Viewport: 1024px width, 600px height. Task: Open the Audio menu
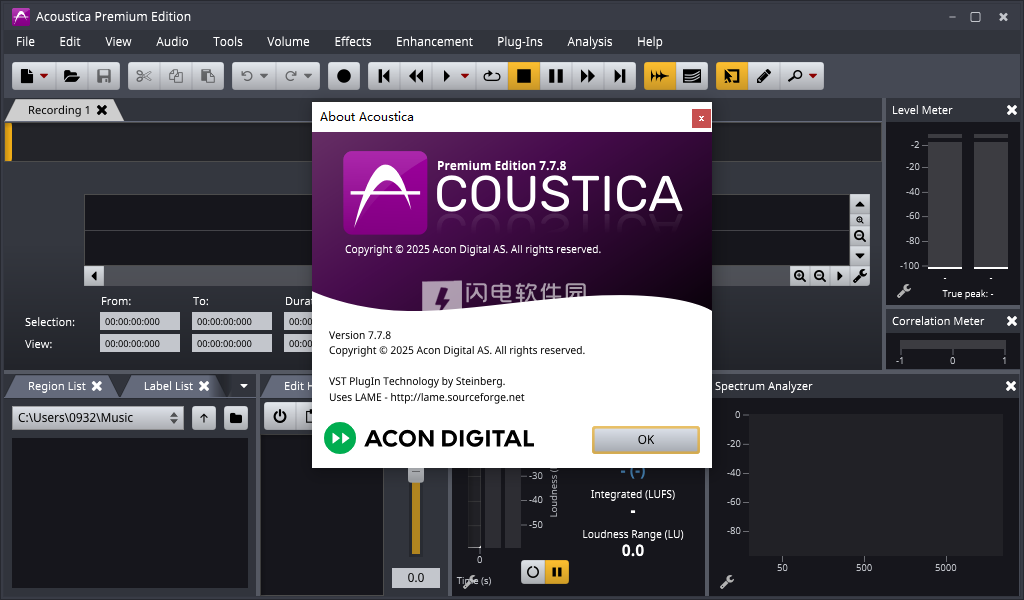coord(172,42)
